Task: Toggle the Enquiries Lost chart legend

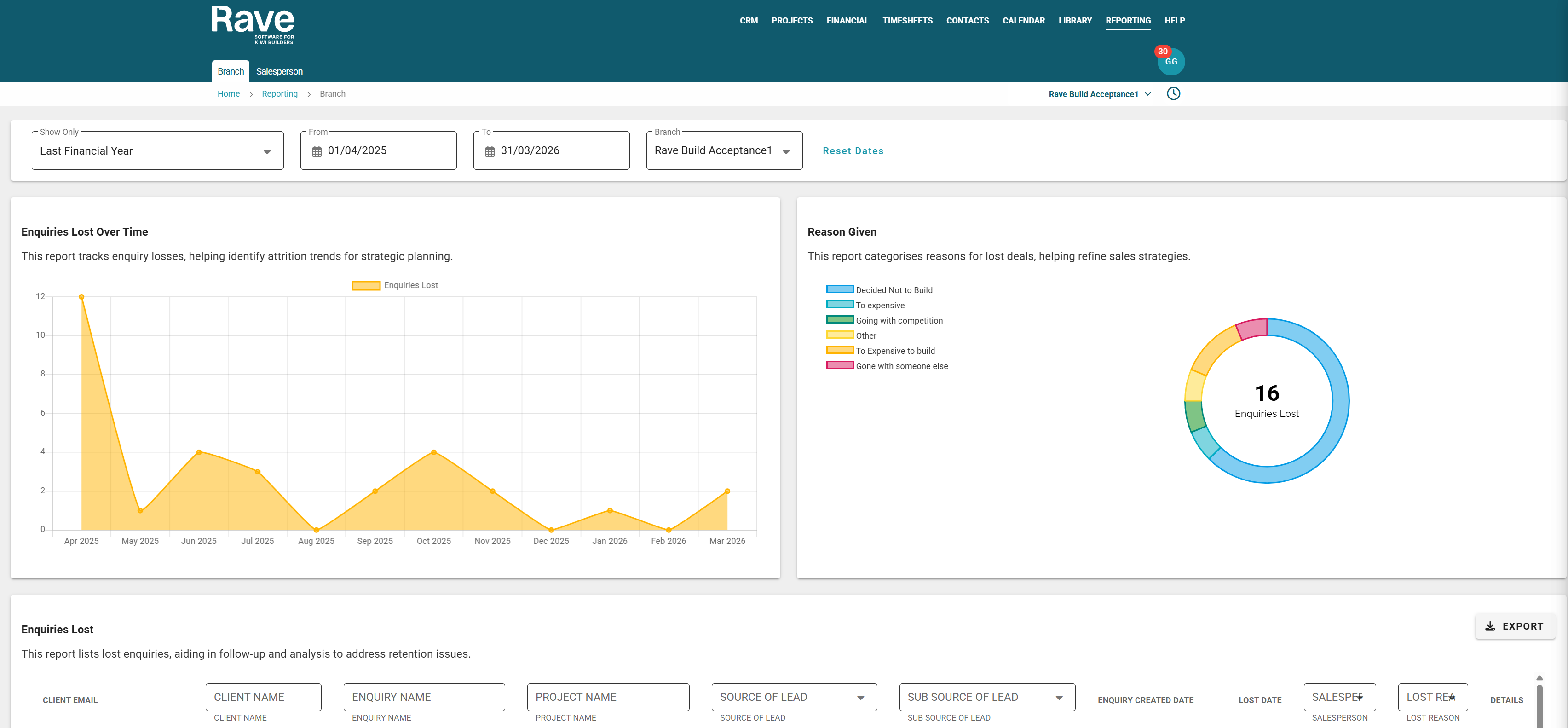Action: tap(394, 285)
